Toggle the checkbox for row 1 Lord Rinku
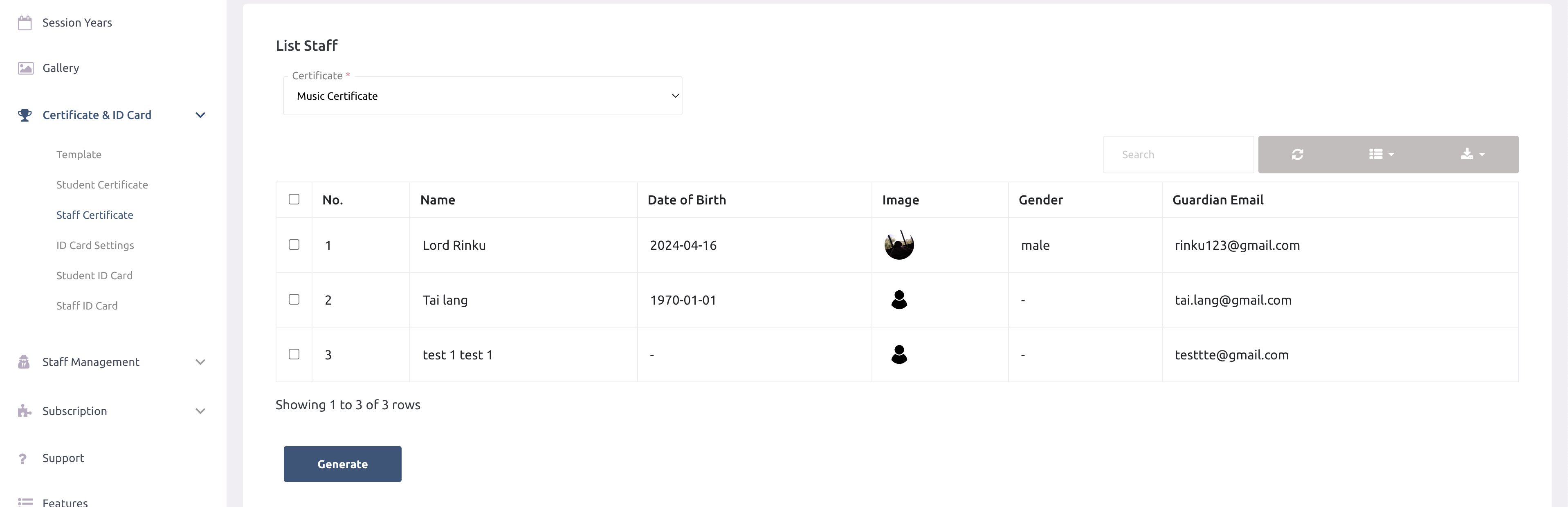Image resolution: width=1568 pixels, height=507 pixels. [x=294, y=244]
